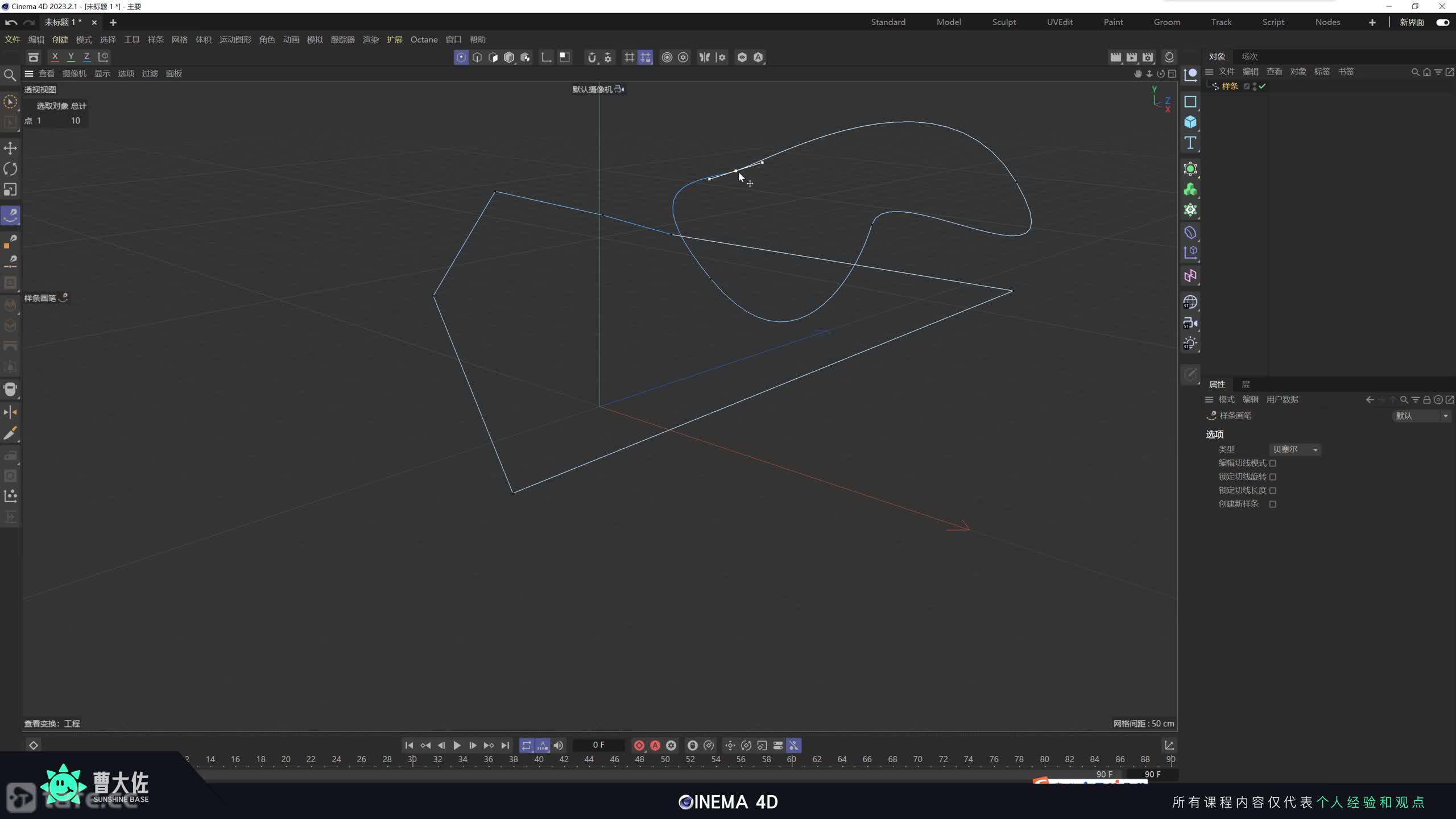Click the Text spline tool icon

1190,143
